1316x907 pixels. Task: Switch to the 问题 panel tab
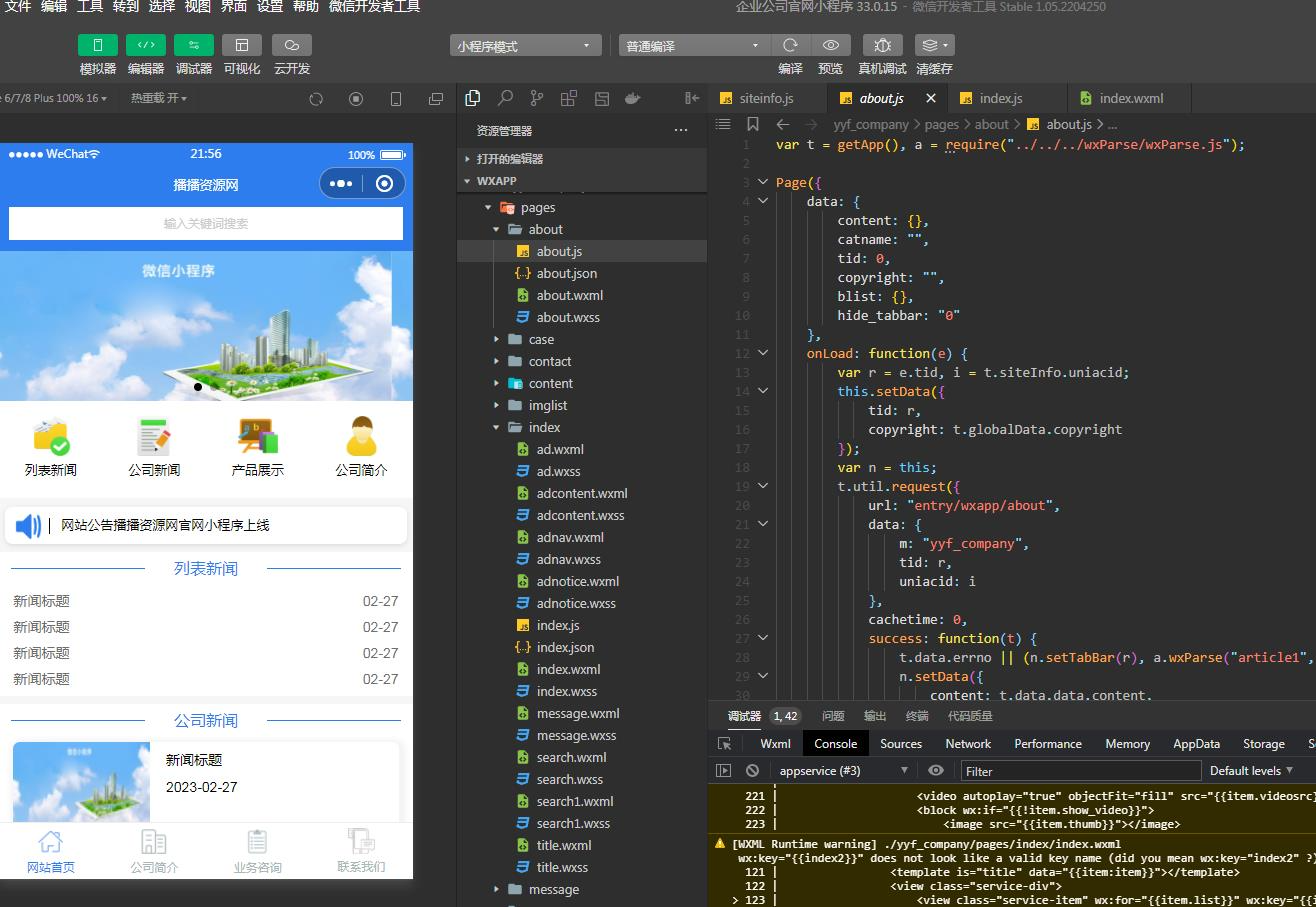(833, 716)
